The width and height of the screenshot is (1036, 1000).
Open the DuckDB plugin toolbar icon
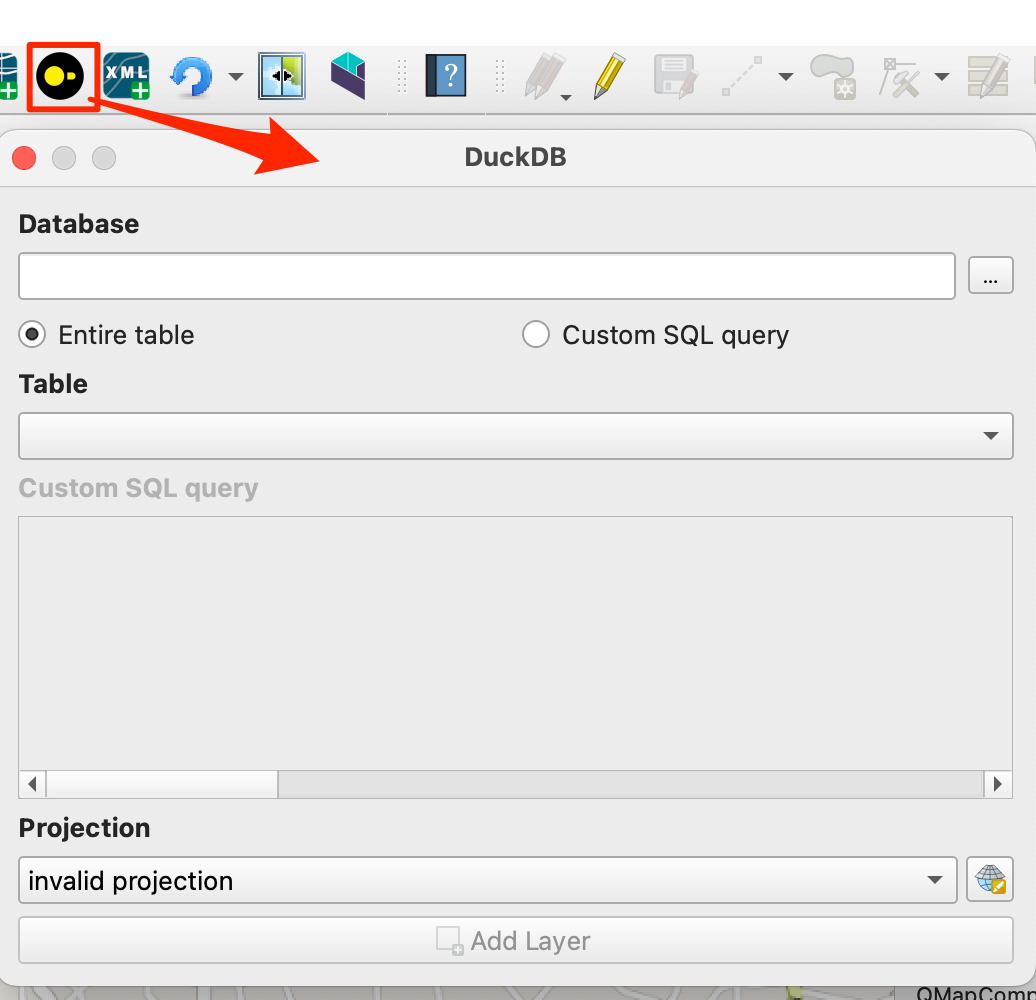(x=60, y=76)
